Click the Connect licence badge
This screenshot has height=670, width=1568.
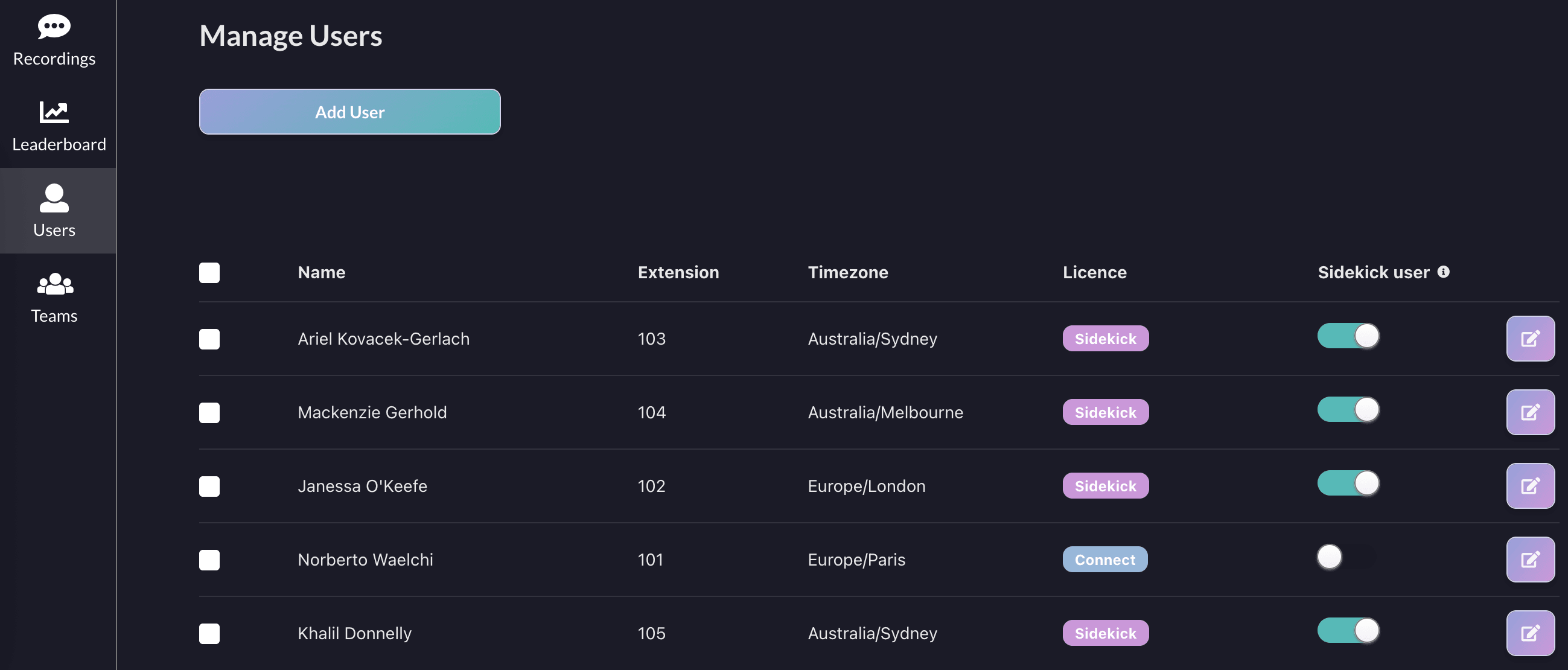(1104, 560)
